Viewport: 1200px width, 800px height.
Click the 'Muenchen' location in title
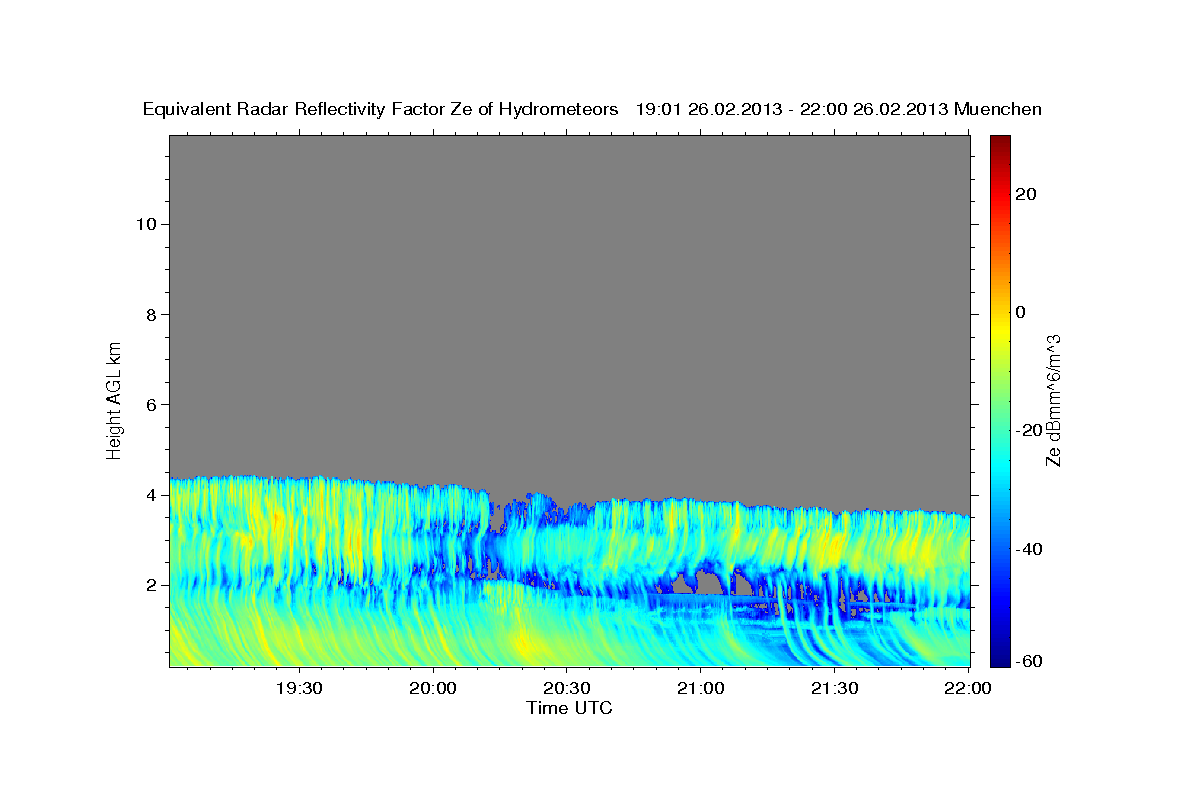(x=998, y=109)
